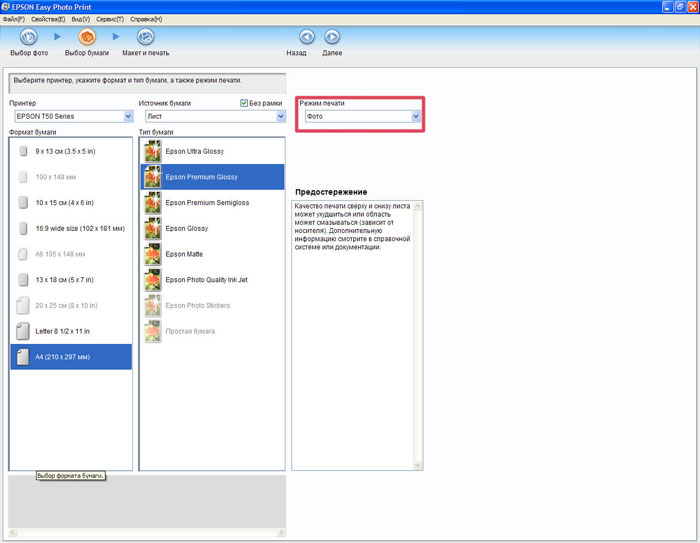Open the Свойства(E) menu
700x543 pixels.
pyautogui.click(x=48, y=19)
